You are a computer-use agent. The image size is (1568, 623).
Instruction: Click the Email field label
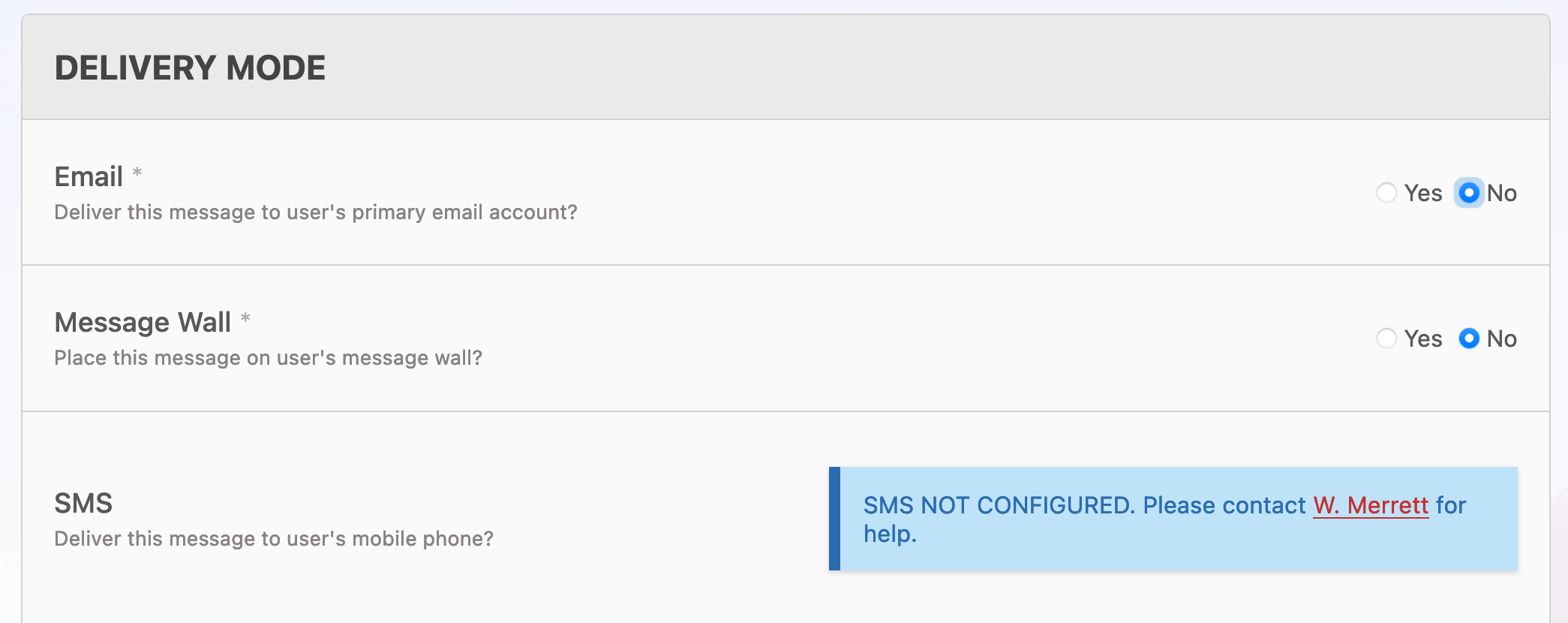point(89,176)
